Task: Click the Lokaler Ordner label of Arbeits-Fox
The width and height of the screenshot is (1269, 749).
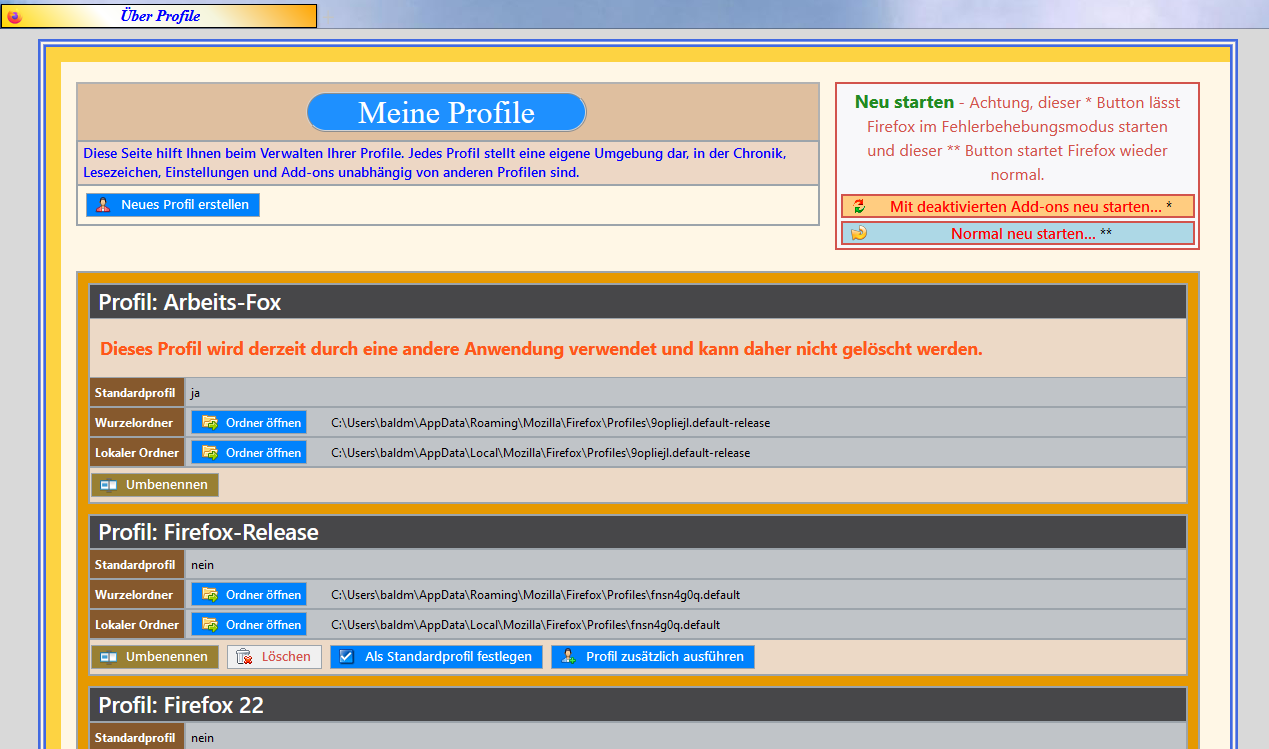Action: 137,453
